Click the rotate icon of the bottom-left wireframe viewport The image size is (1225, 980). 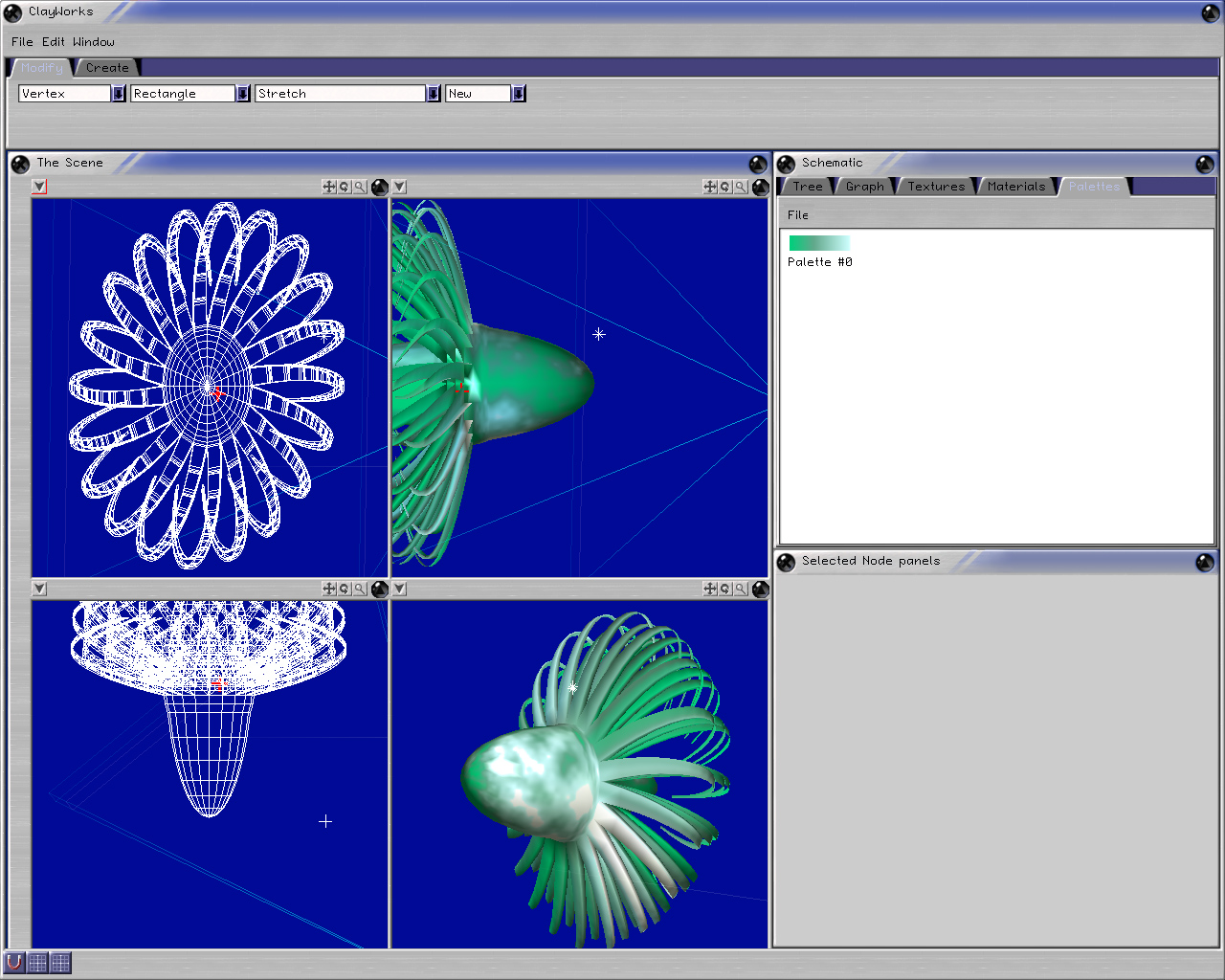click(345, 589)
